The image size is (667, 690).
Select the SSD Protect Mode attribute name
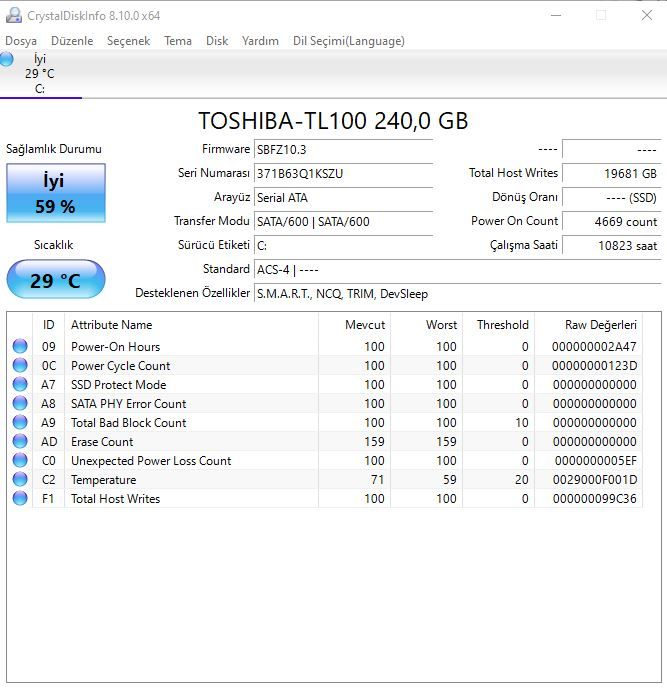118,385
